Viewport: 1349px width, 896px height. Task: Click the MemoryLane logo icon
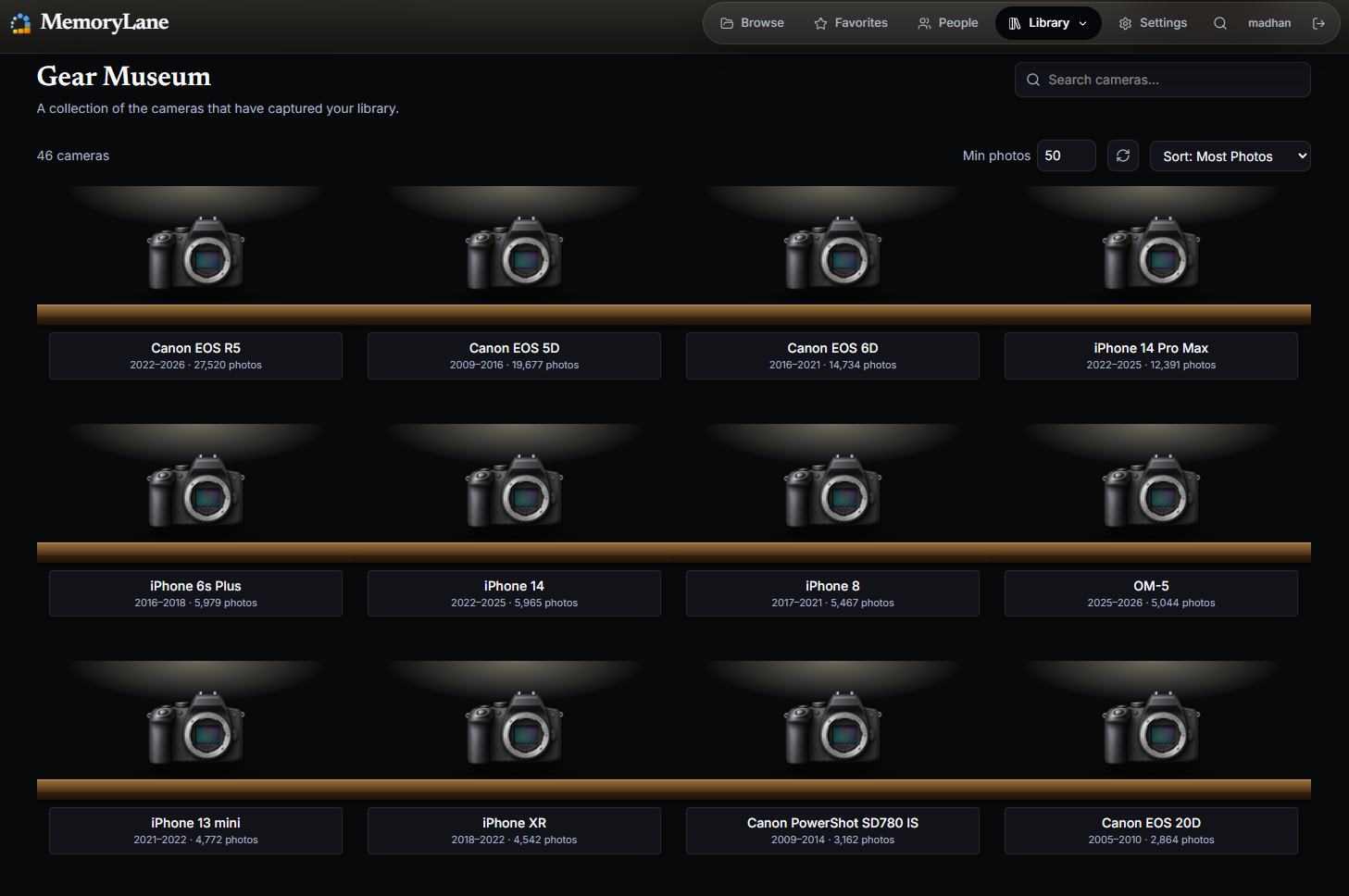click(20, 23)
